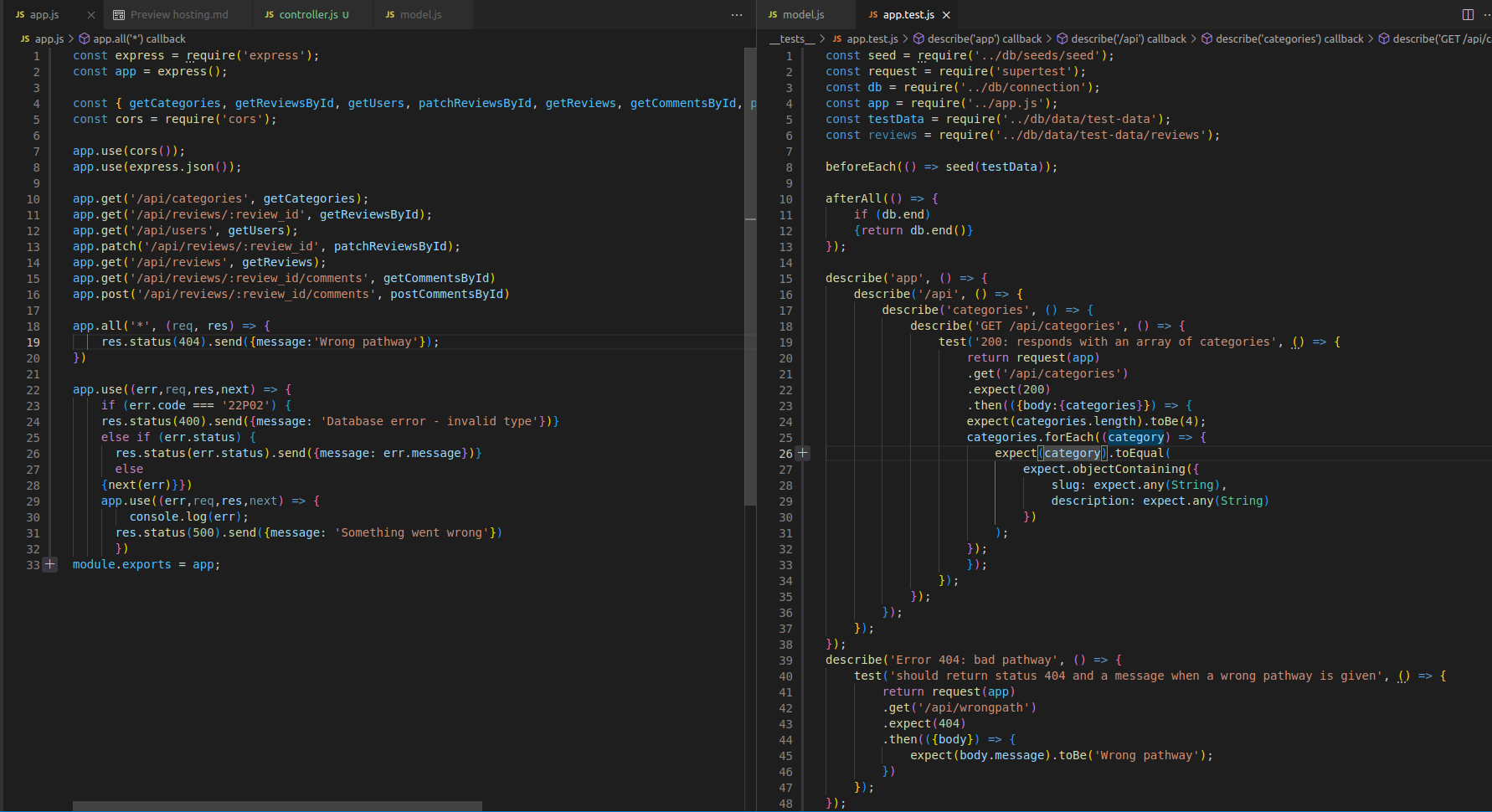The height and width of the screenshot is (812, 1492).
Task: Open describe('categories') callback breadcrumb
Action: pyautogui.click(x=1289, y=39)
